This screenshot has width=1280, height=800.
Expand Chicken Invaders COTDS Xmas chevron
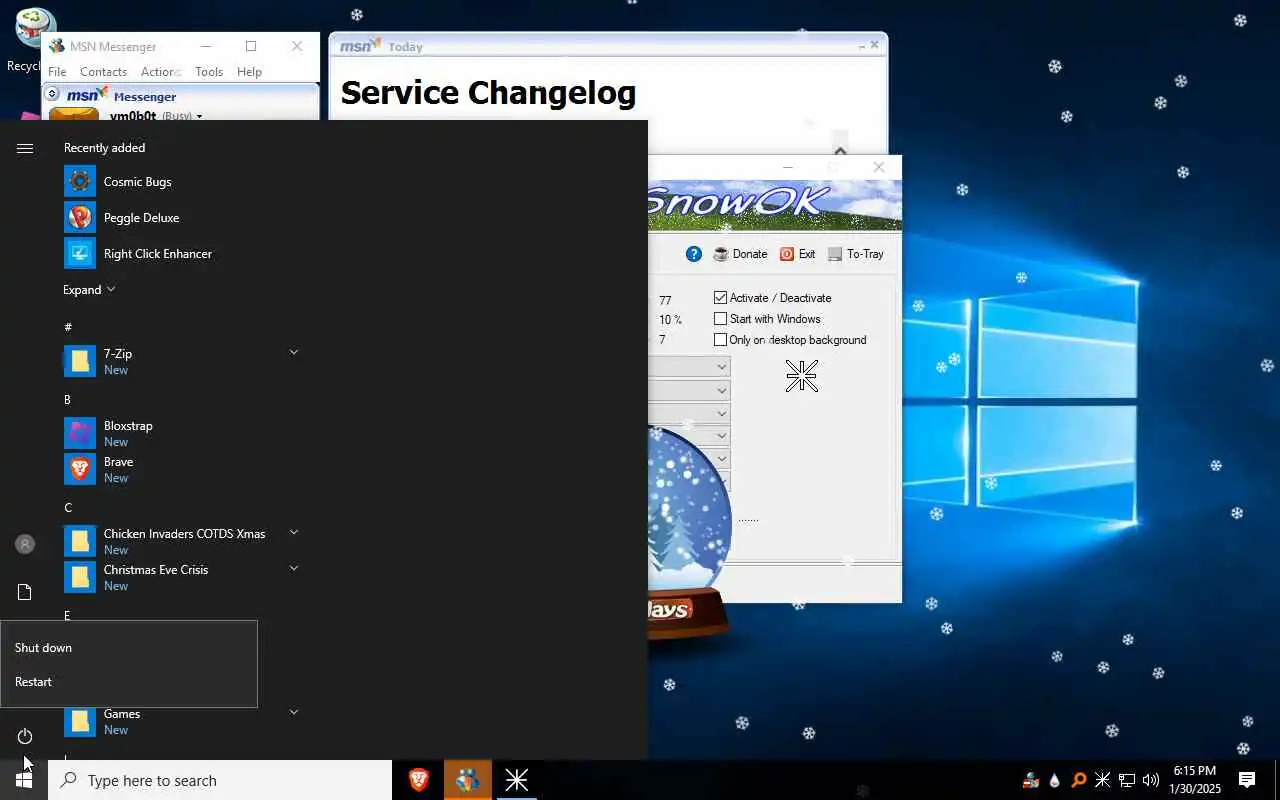[294, 532]
